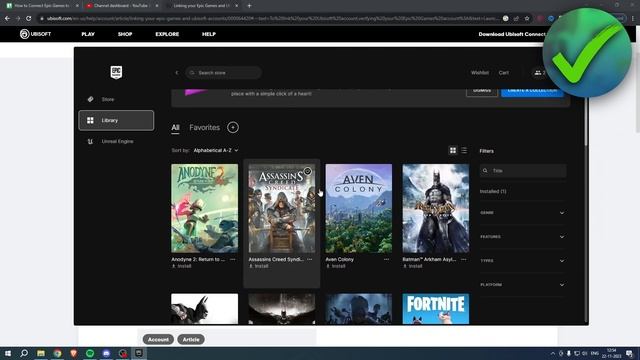Open options menu for Anodyne 2
Viewport: 640px width, 360px height.
pyautogui.click(x=233, y=259)
